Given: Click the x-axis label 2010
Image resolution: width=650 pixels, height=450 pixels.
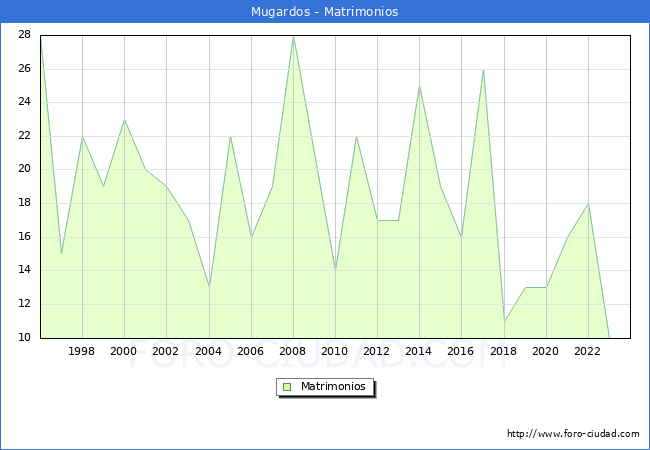Looking at the screenshot, I should click(335, 351).
